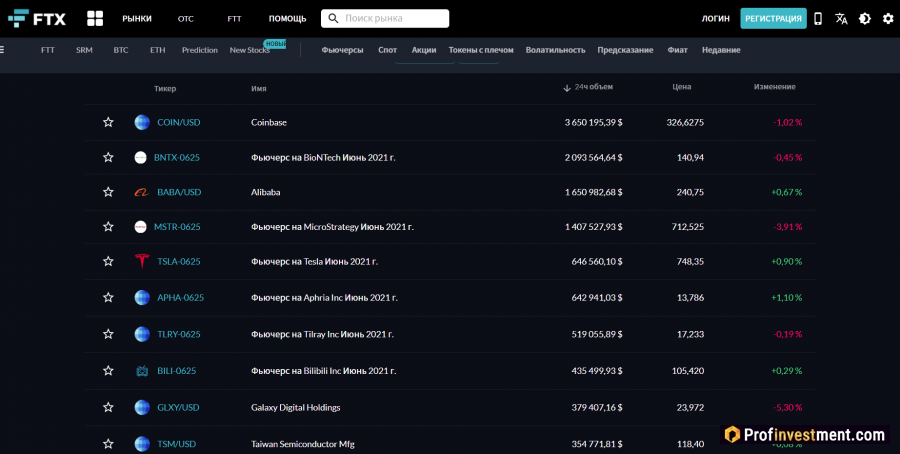Select the New Stocks filter
900x454 pixels.
point(250,50)
